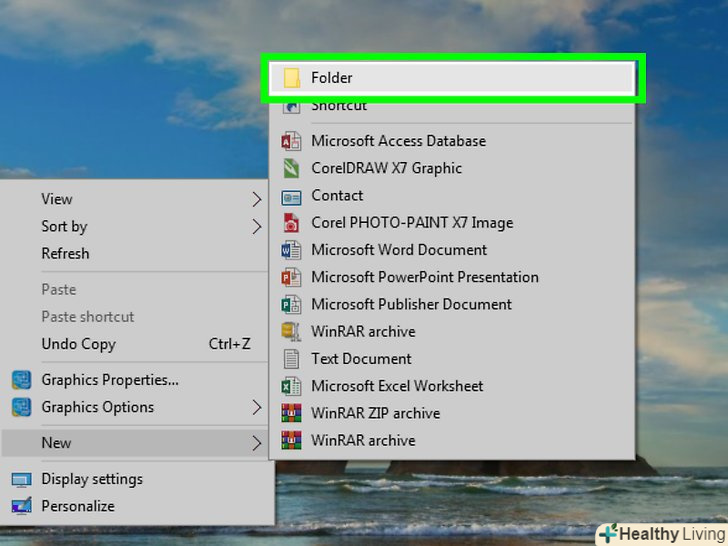Click the yellow Folder icon in the New submenu

click(291, 78)
